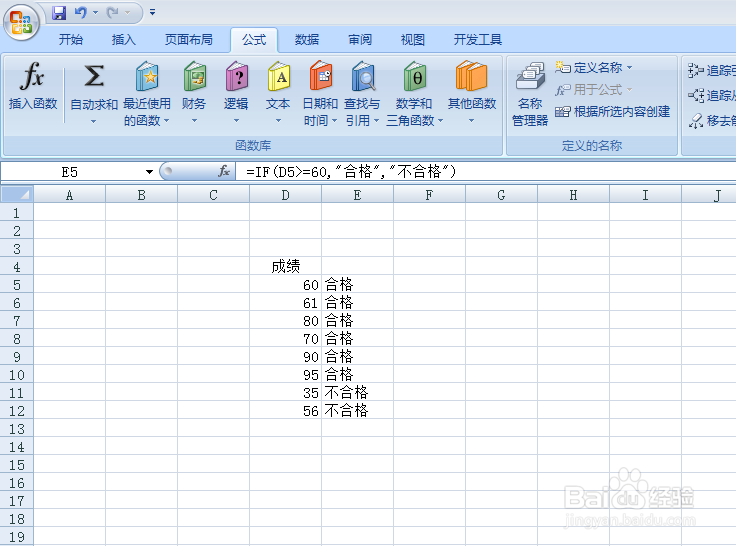736x546 pixels.
Task: Open the Name Manager (名称管理器)
Action: [530, 94]
